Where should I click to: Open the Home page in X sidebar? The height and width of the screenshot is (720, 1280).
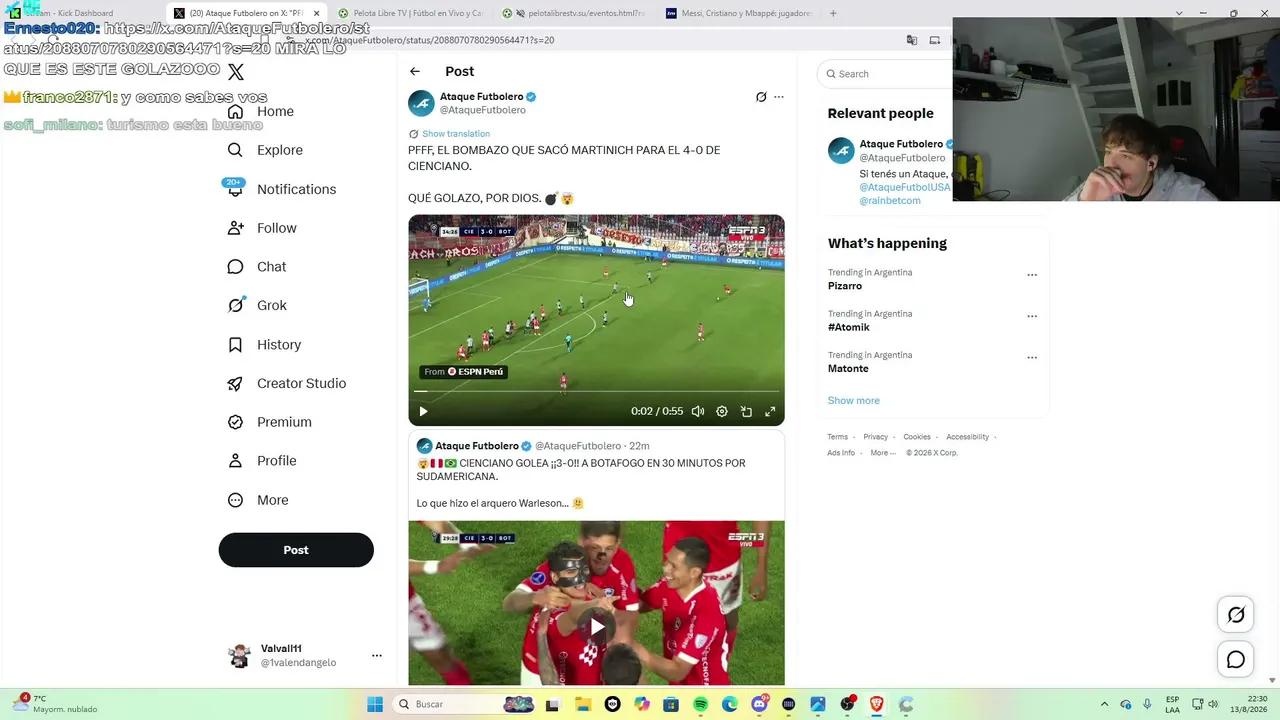click(261, 111)
